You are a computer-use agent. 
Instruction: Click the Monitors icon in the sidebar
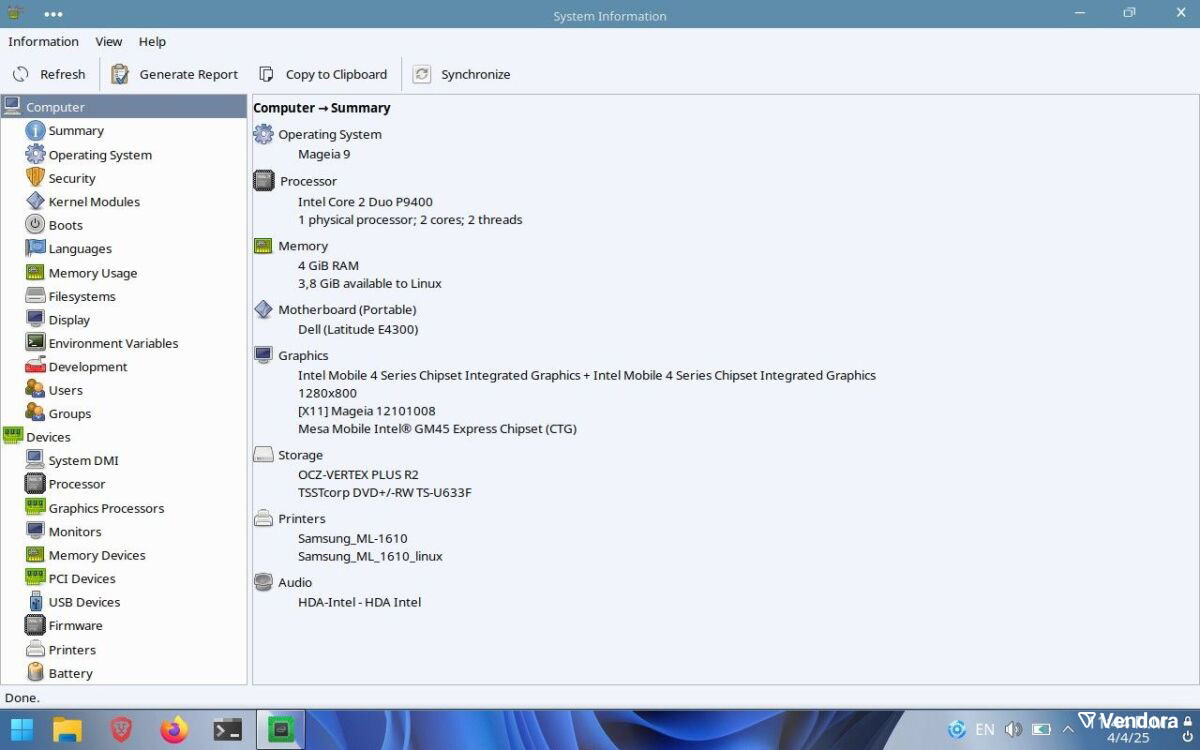(x=35, y=531)
